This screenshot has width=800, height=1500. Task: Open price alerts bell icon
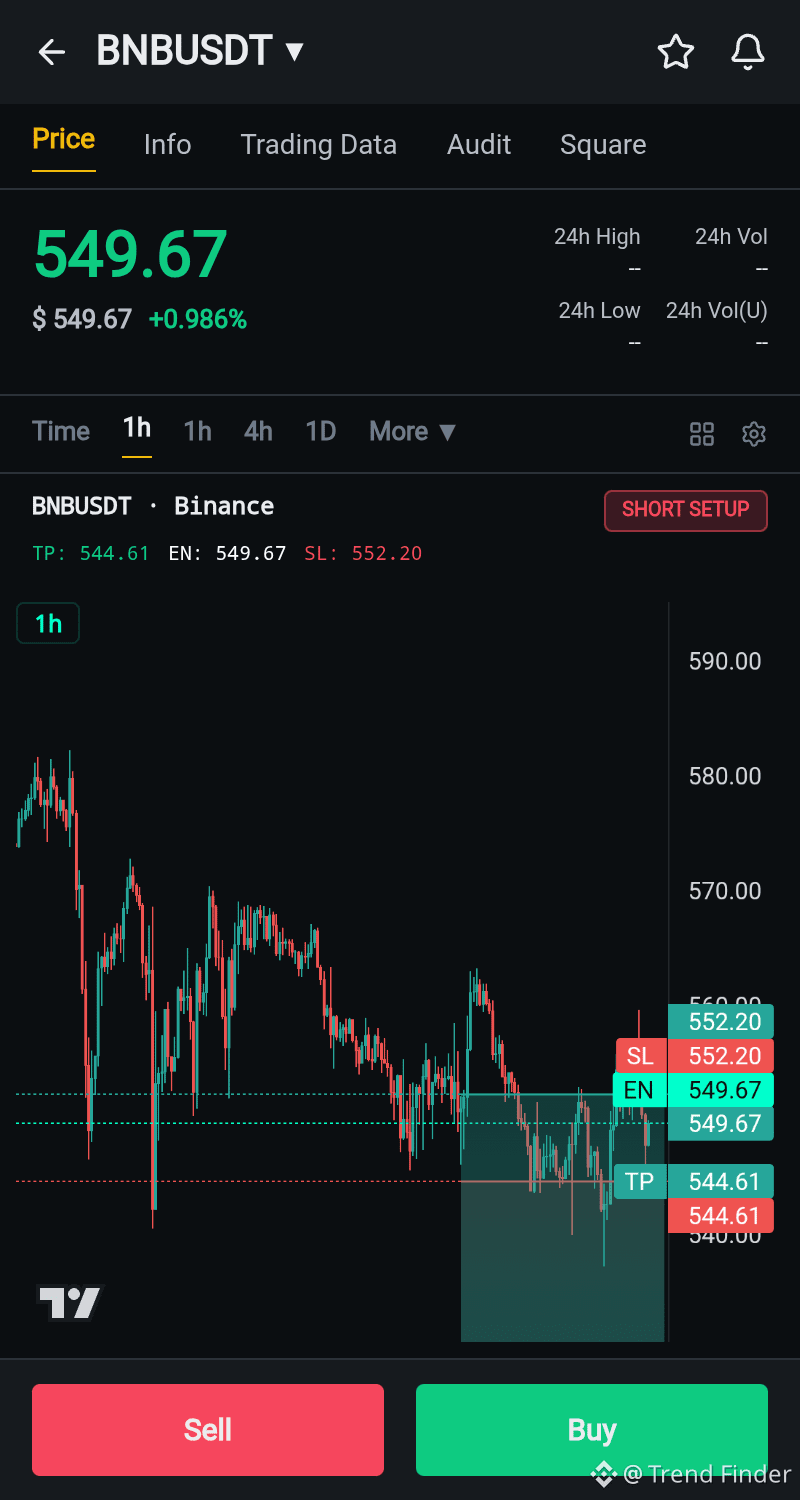(x=748, y=52)
